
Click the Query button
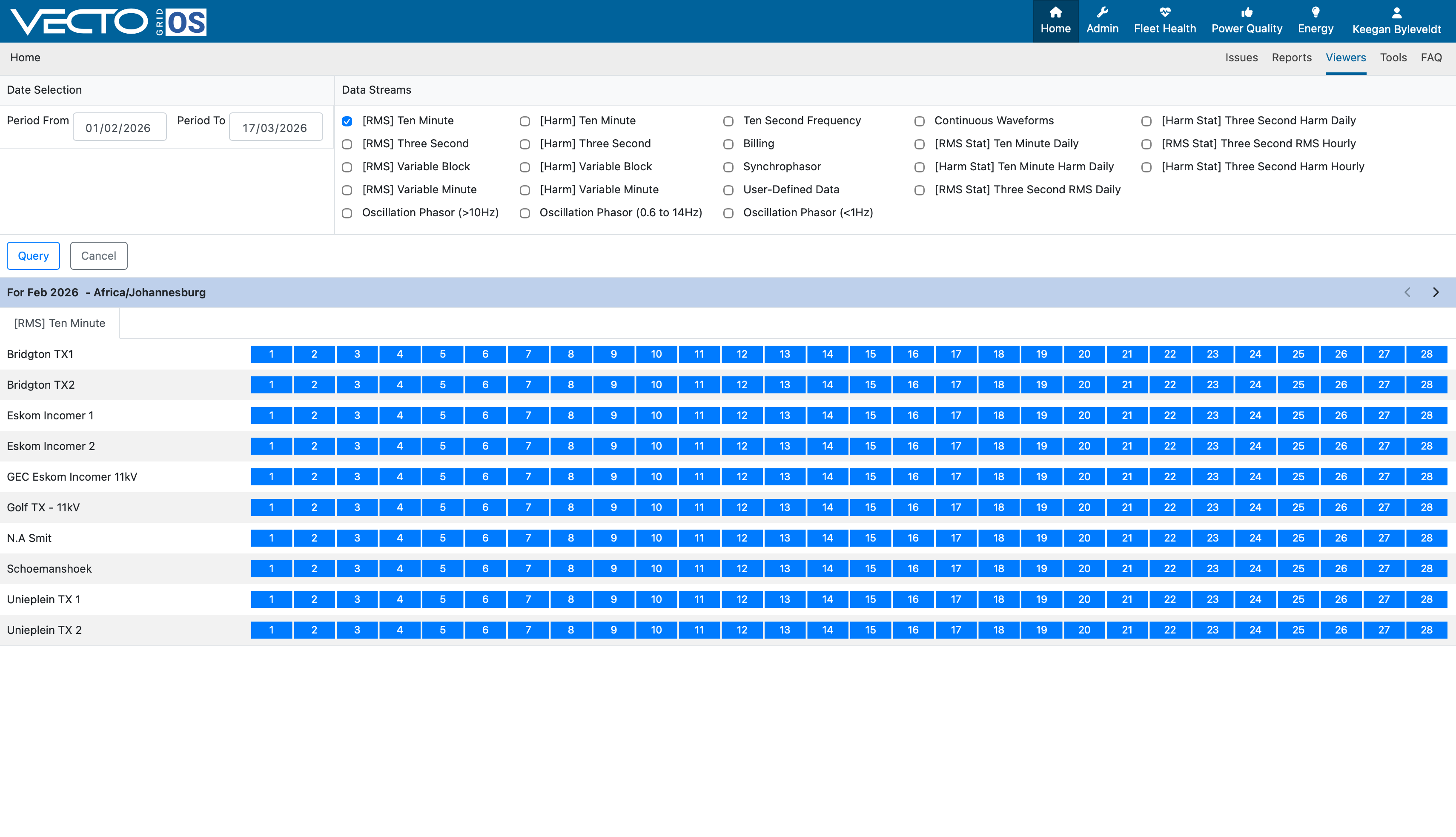(x=33, y=256)
